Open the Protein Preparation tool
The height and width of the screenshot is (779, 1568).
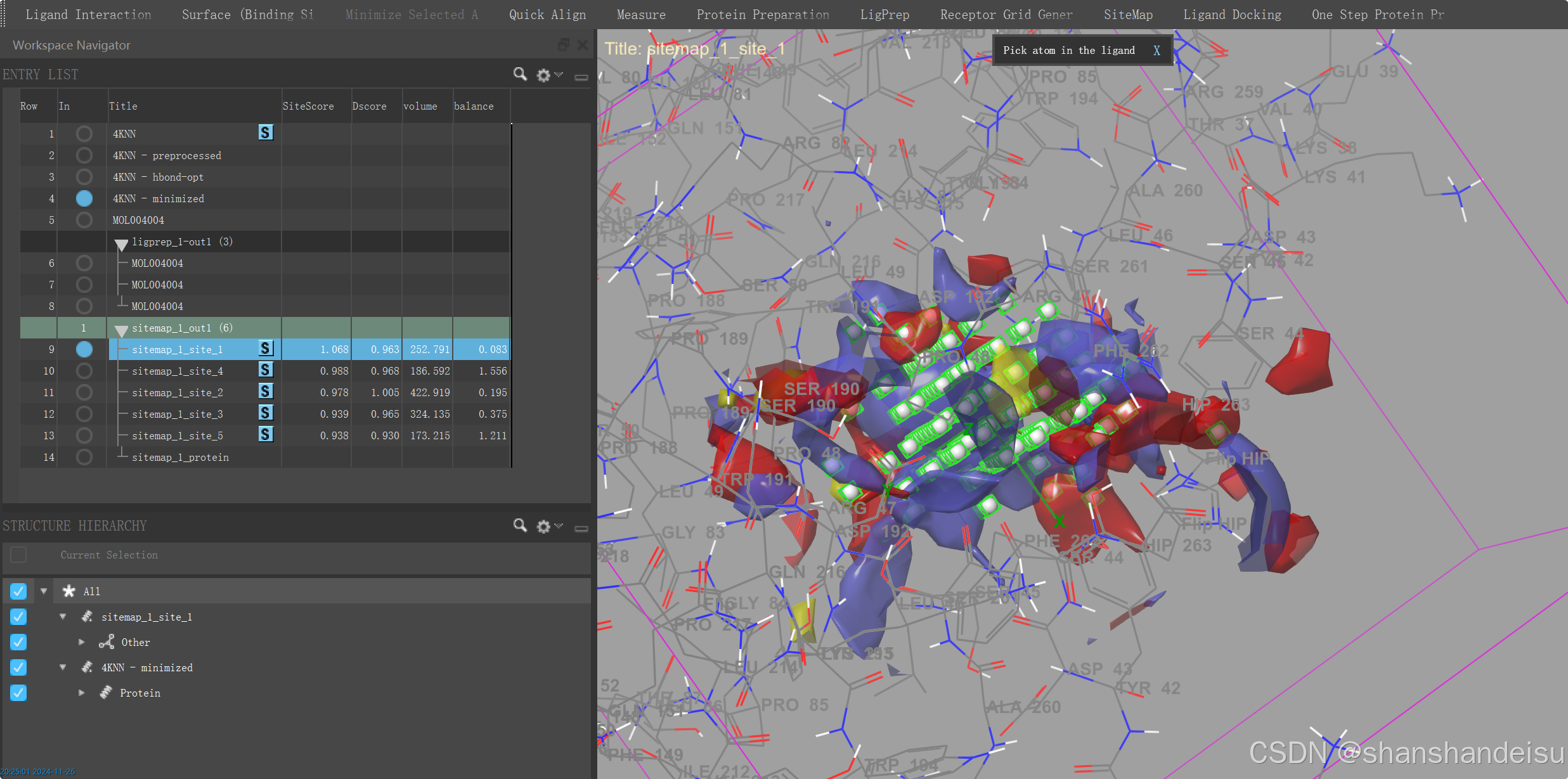tap(763, 15)
